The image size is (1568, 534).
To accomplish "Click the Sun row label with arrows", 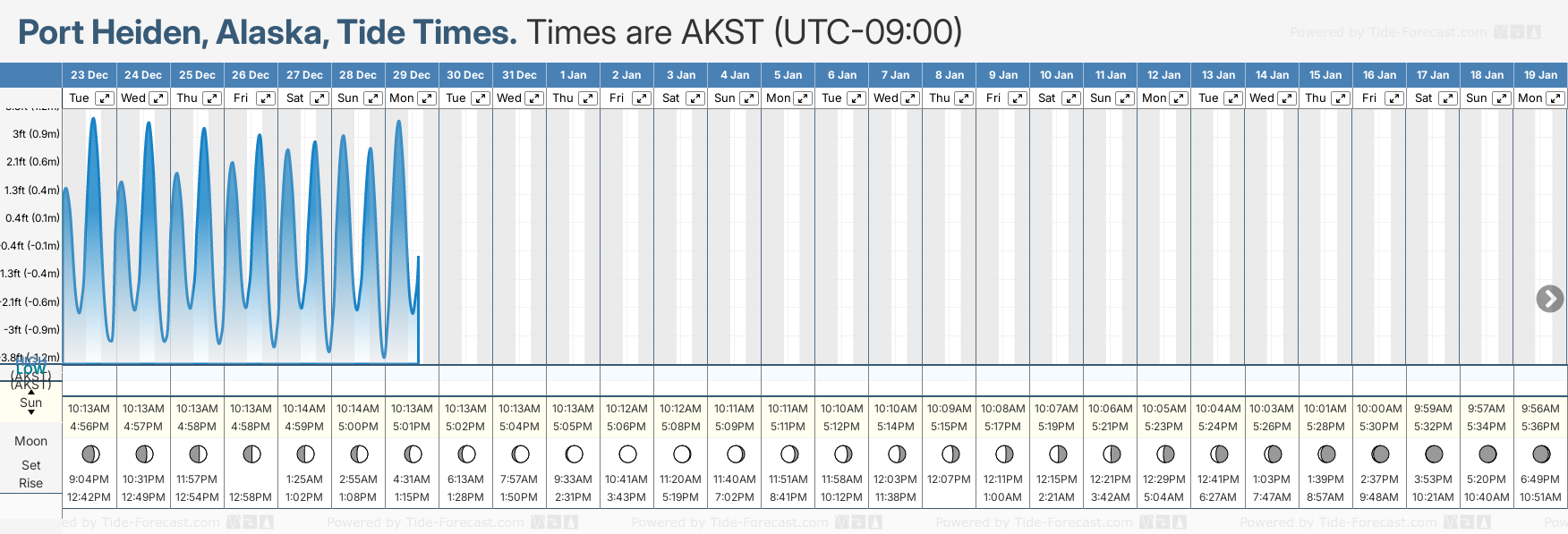I will 31,403.
